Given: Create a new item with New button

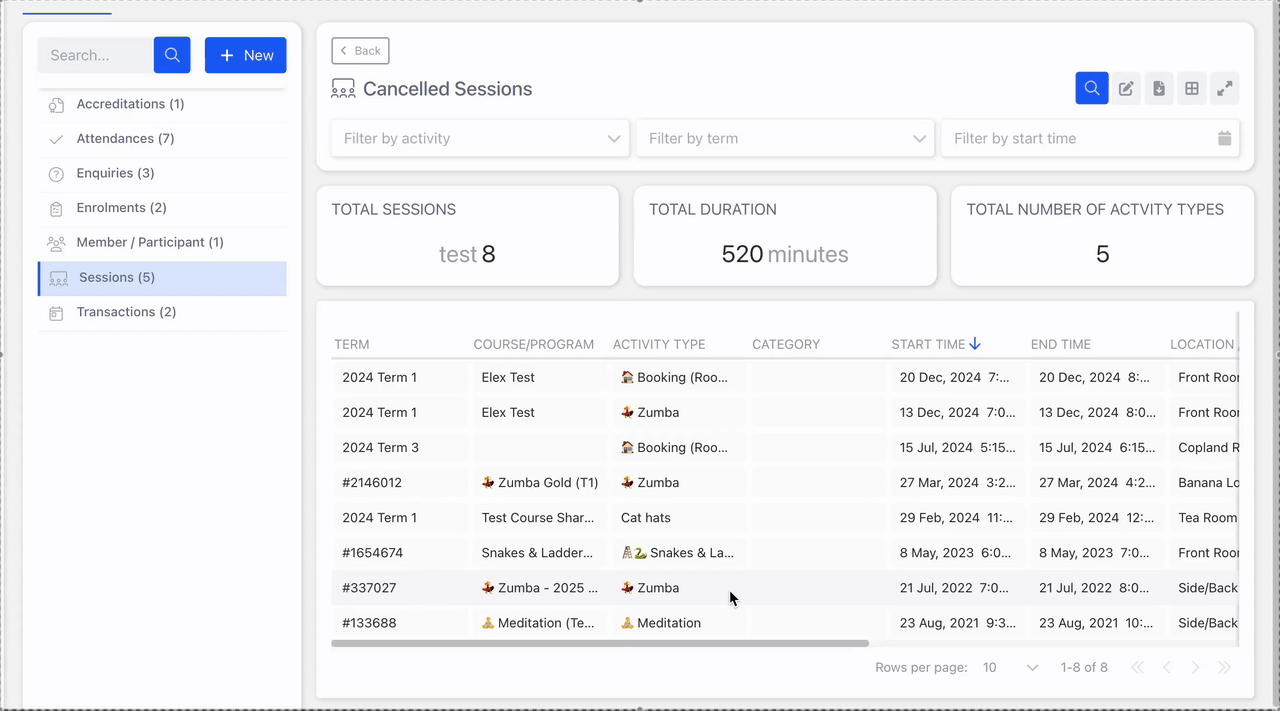Looking at the screenshot, I should pyautogui.click(x=246, y=55).
